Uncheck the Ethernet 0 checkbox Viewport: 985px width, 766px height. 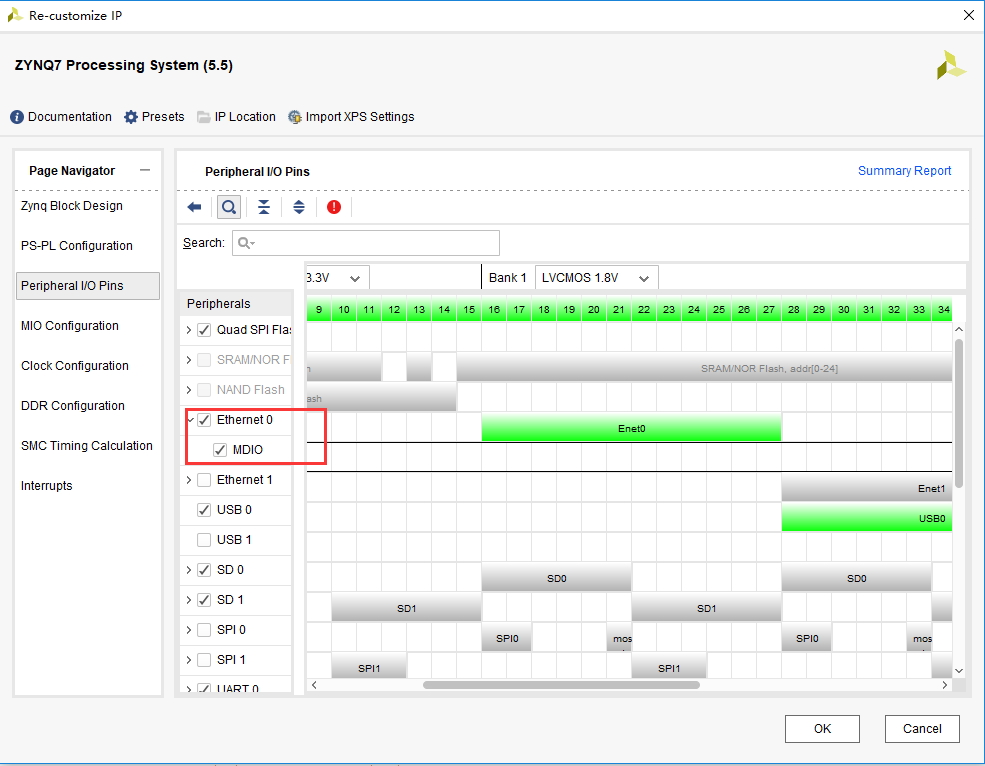(204, 420)
